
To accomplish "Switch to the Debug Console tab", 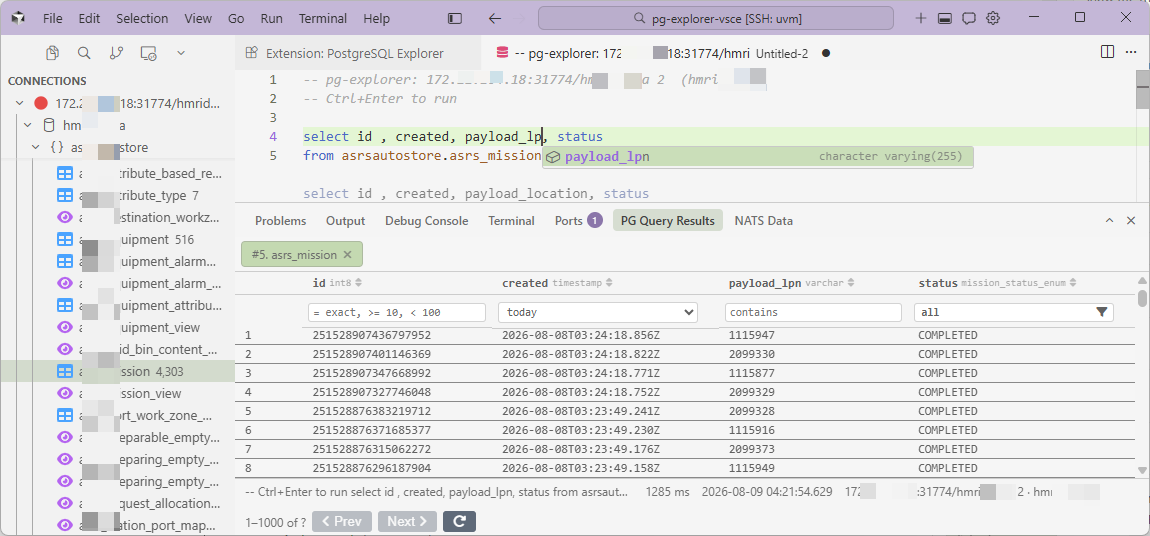I will coord(426,221).
